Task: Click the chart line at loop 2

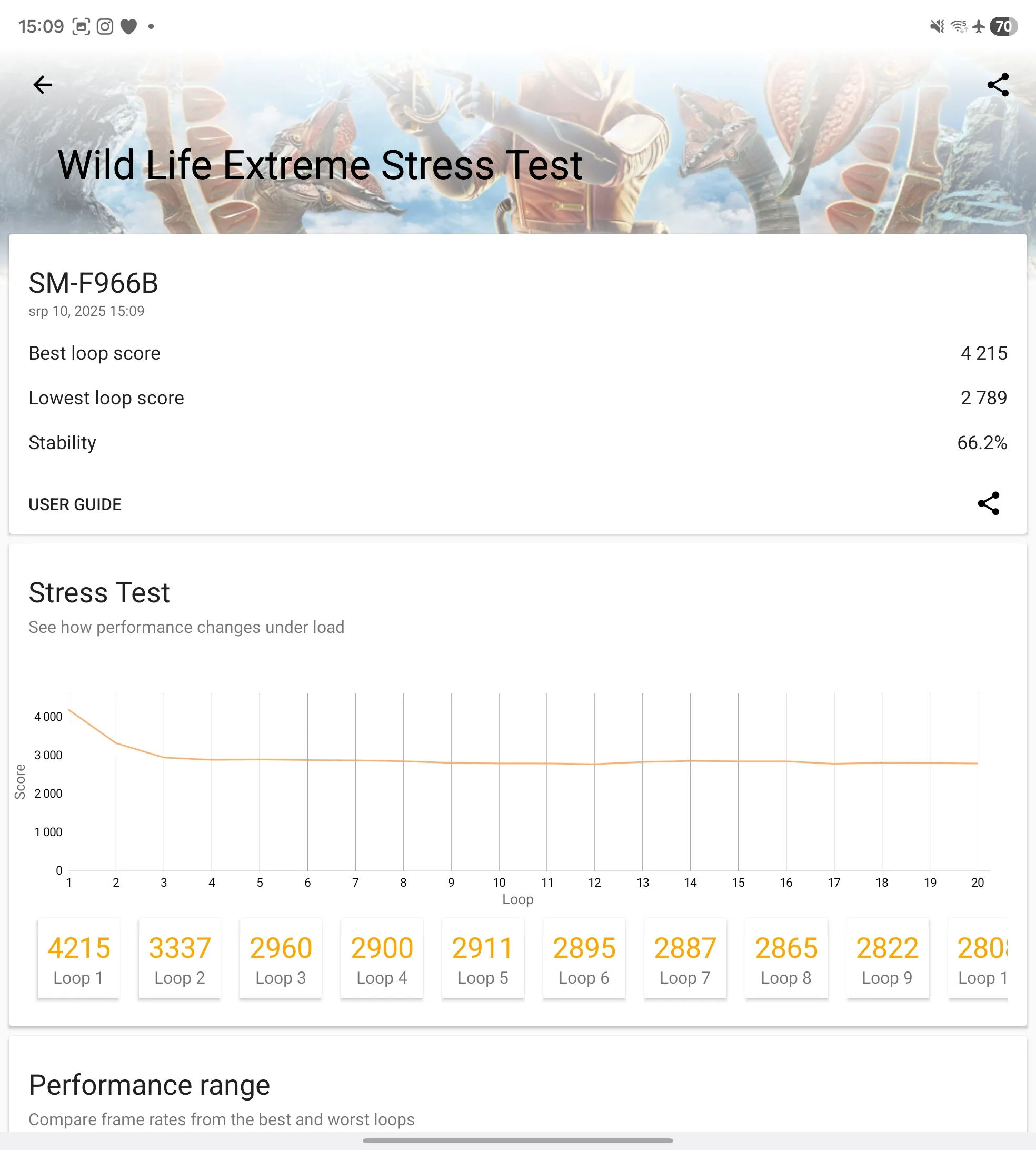Action: [116, 743]
